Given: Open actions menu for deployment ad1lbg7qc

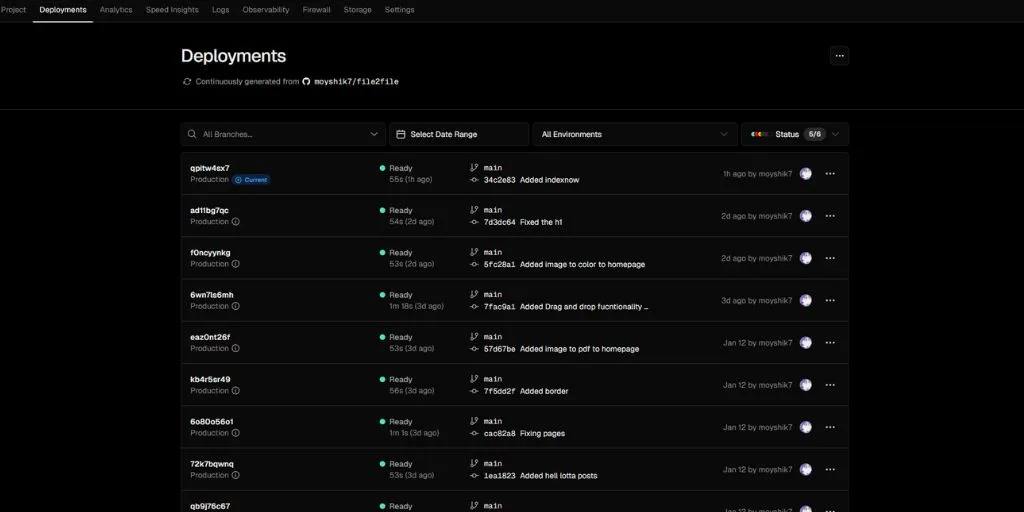Looking at the screenshot, I should 830,216.
